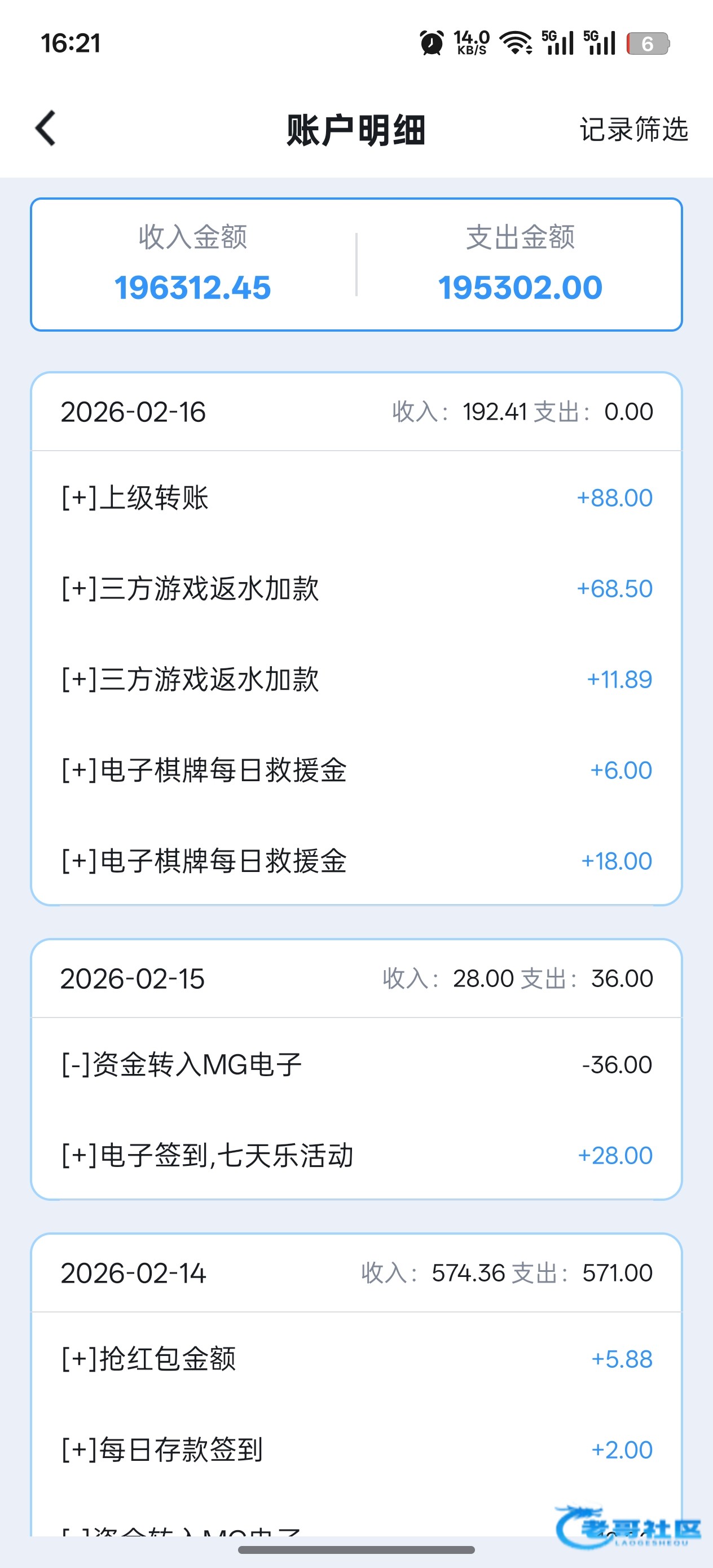Tap the battery indicator icon
This screenshot has height=1568, width=713.
(x=648, y=43)
